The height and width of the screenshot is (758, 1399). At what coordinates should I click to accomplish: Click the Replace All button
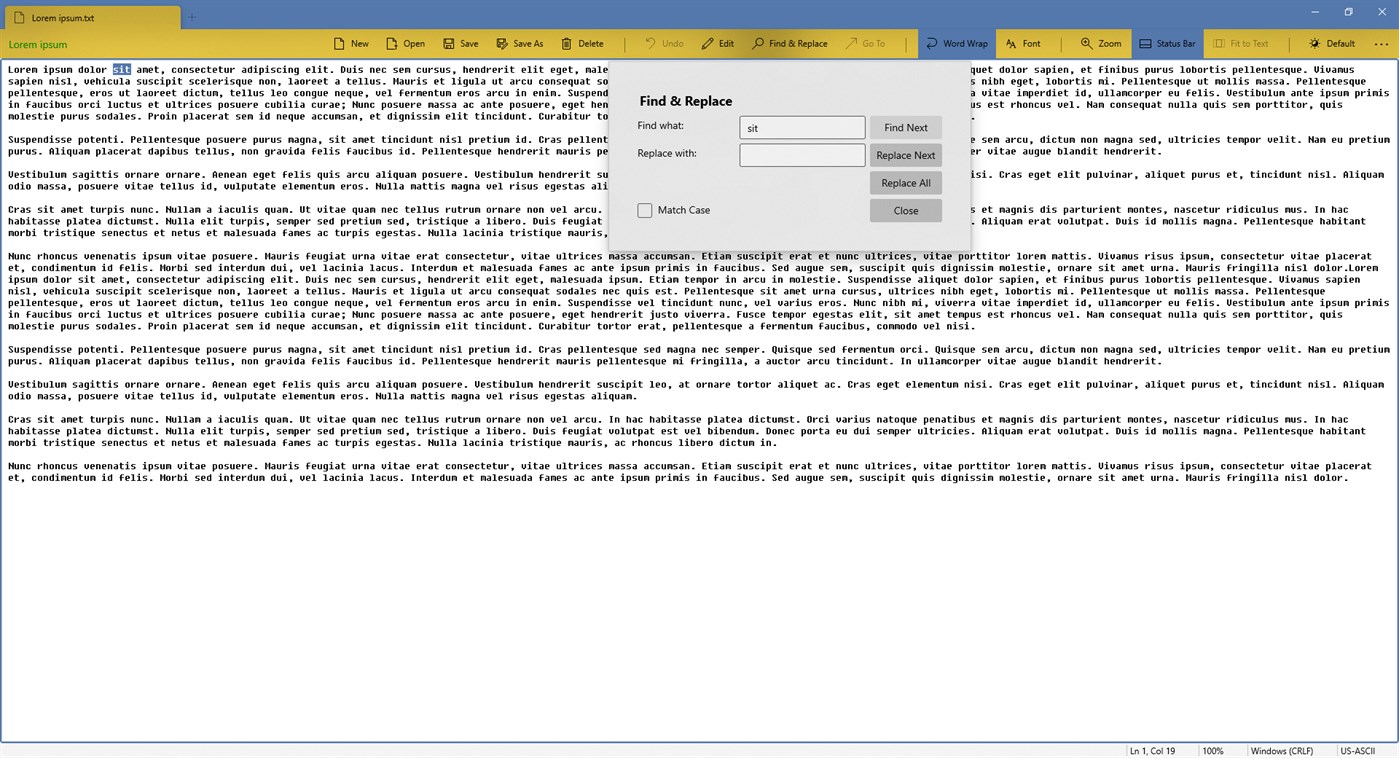[905, 182]
